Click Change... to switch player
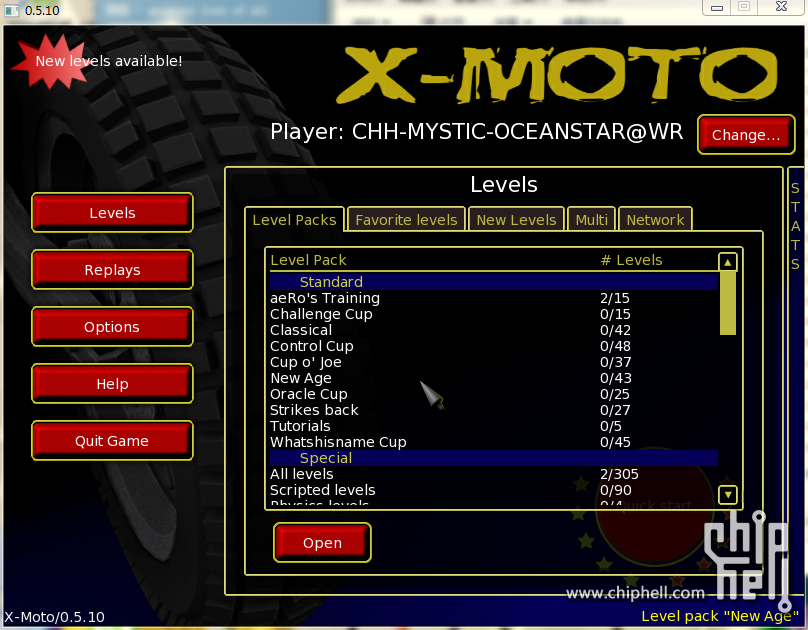This screenshot has height=630, width=808. 746,134
